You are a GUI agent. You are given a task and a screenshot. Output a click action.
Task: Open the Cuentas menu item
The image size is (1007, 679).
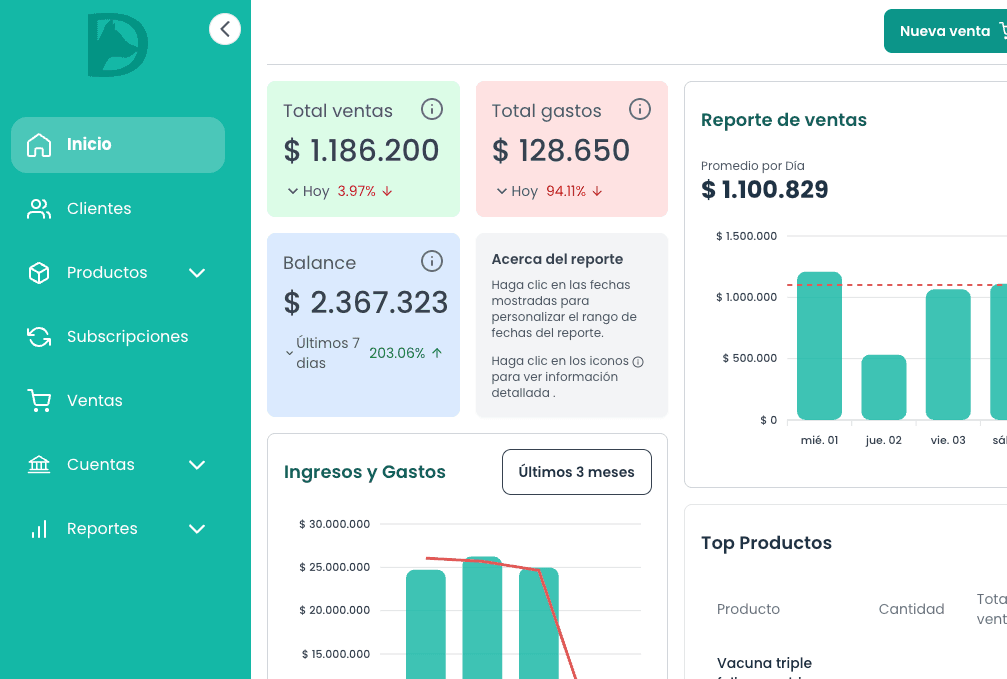pyautogui.click(x=100, y=465)
